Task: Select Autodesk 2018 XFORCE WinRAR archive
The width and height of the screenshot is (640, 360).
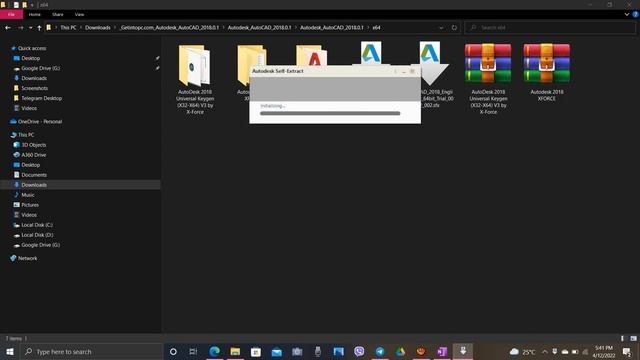Action: (x=547, y=63)
